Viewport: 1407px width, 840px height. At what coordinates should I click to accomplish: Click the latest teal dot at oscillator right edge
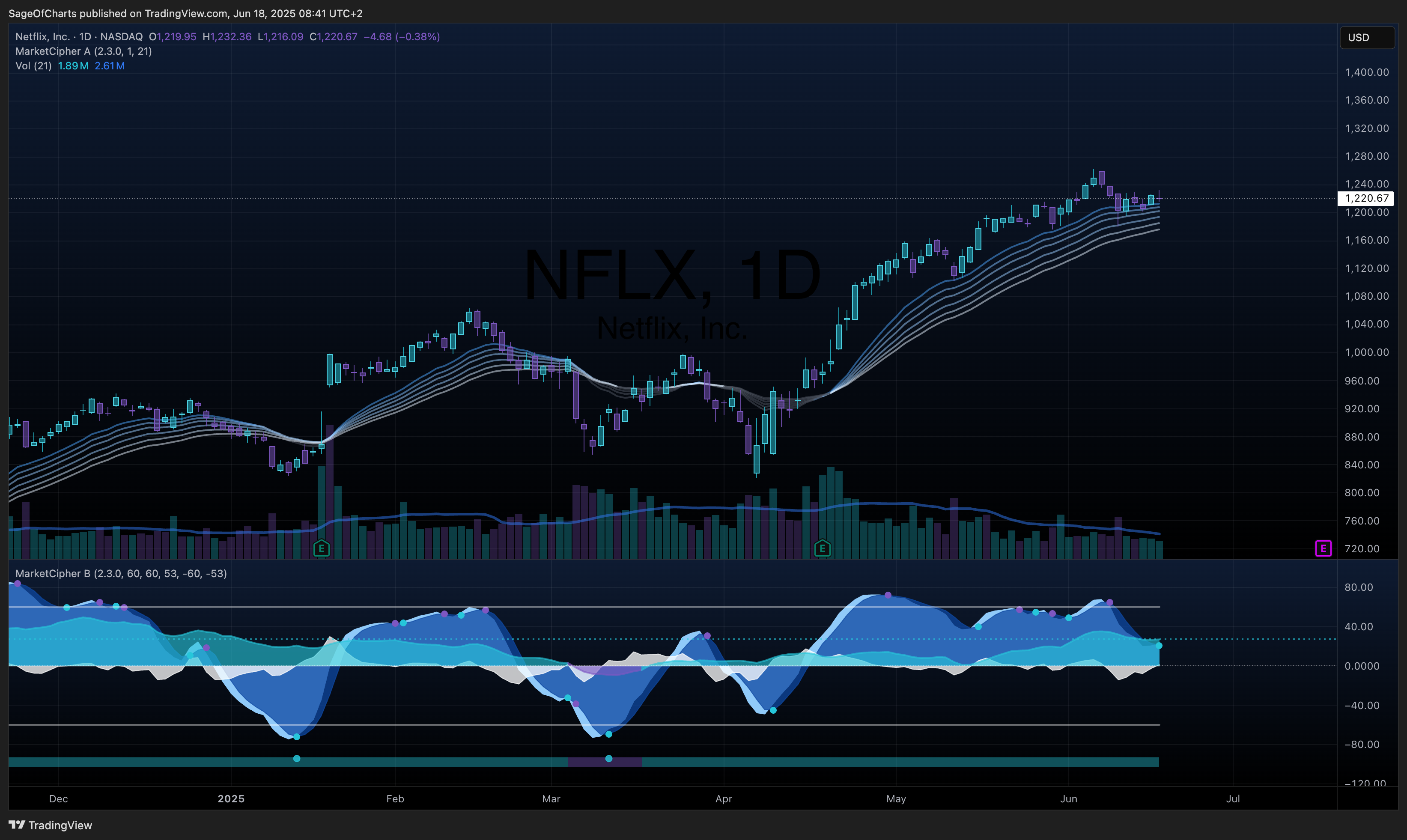coord(1159,646)
